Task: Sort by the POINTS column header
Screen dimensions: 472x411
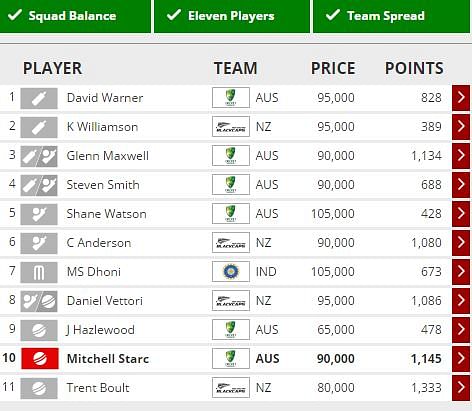Action: pos(414,68)
